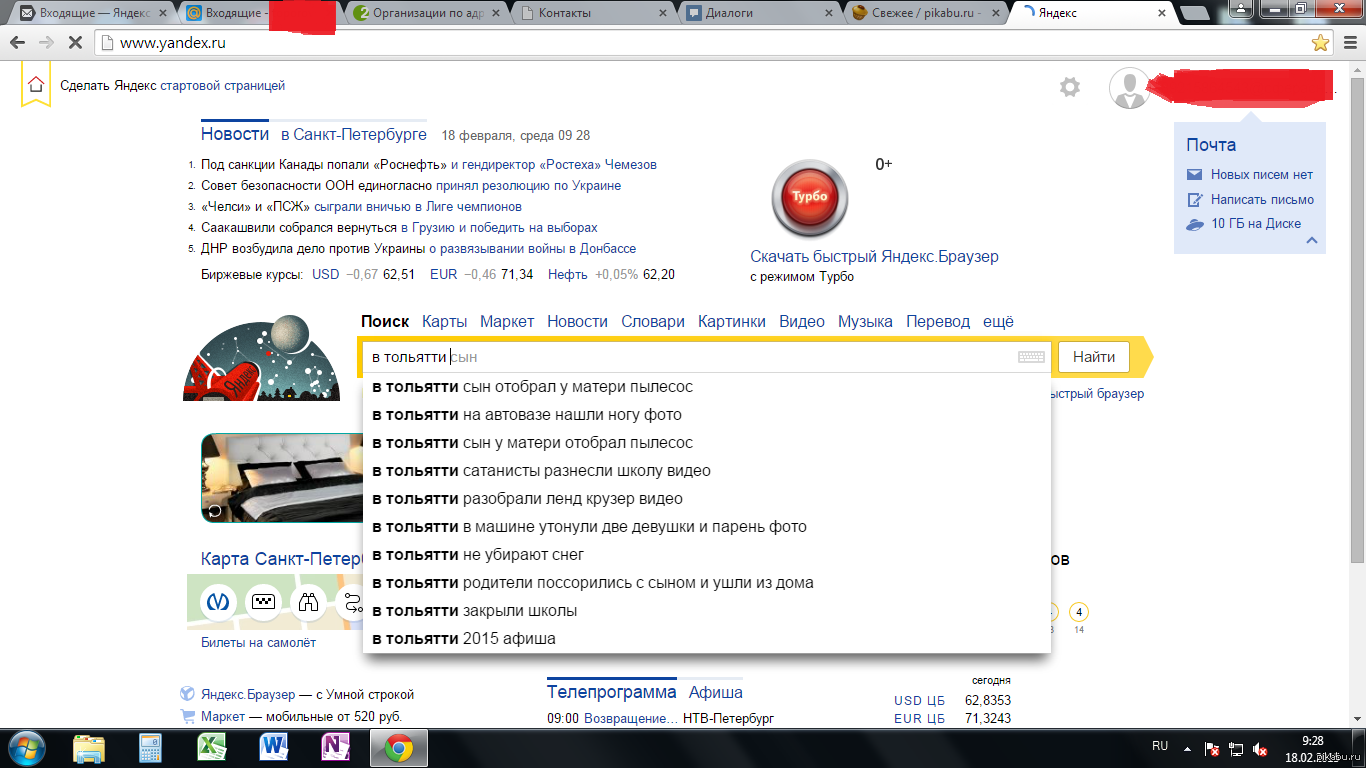
Task: Open the on-screen keyboard icon in search box
Action: click(1031, 357)
